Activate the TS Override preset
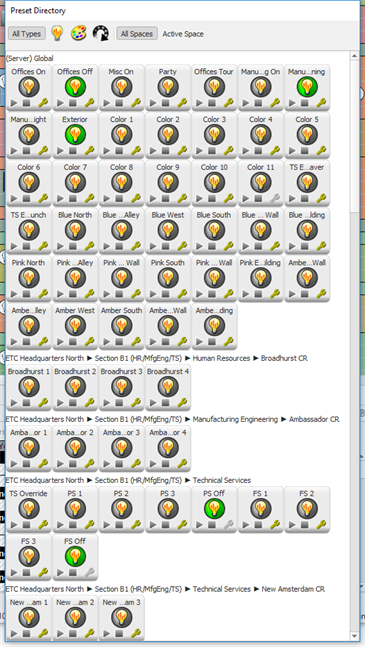The image size is (365, 652). click(29, 509)
